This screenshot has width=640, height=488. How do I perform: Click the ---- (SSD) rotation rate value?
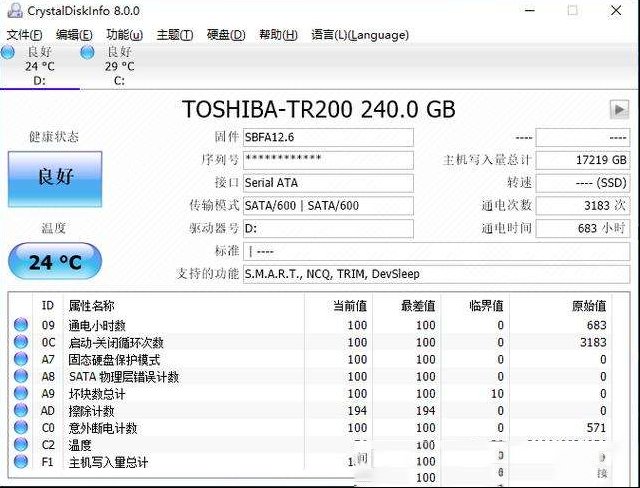(x=582, y=183)
